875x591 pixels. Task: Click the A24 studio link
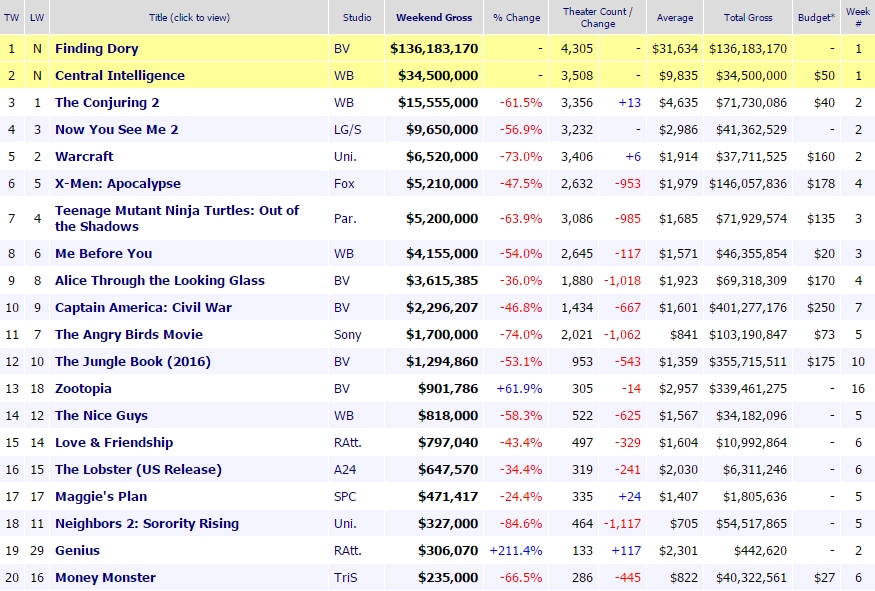(x=345, y=469)
